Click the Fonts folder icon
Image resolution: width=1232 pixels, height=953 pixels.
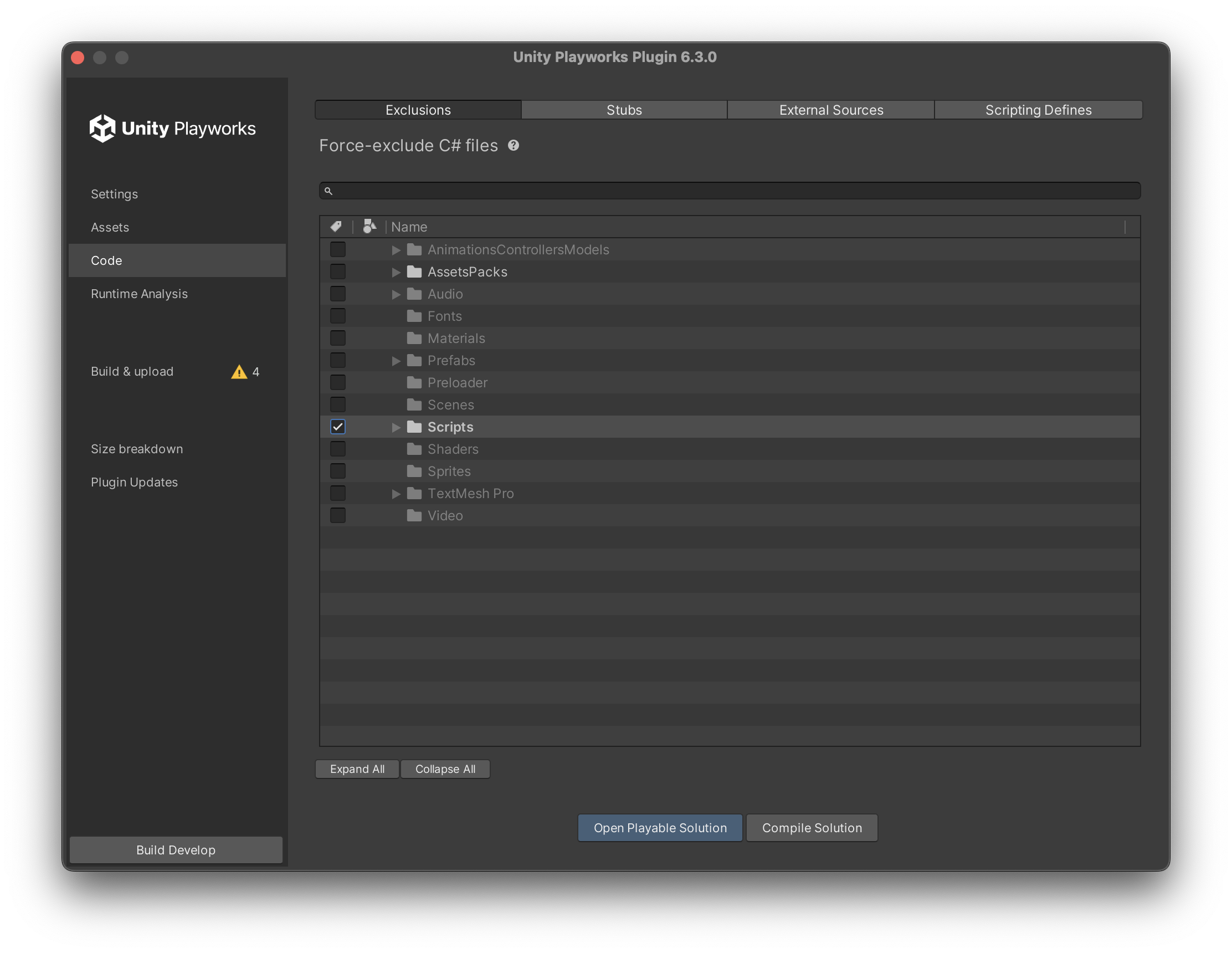tap(414, 316)
